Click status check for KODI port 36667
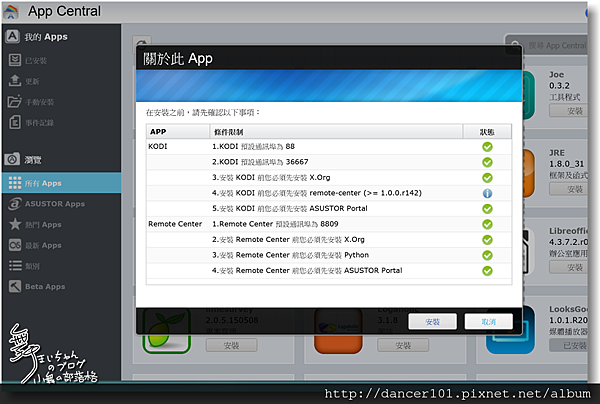 [487, 162]
